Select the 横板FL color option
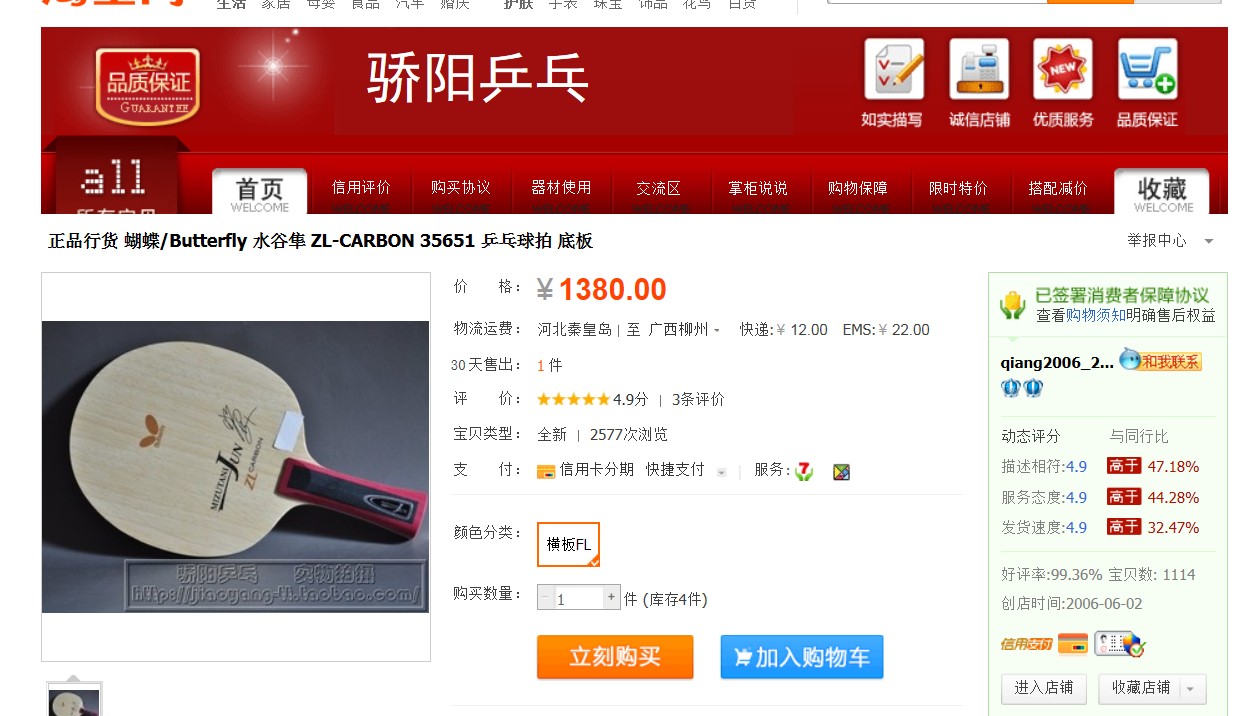The image size is (1245, 716). coord(568,544)
